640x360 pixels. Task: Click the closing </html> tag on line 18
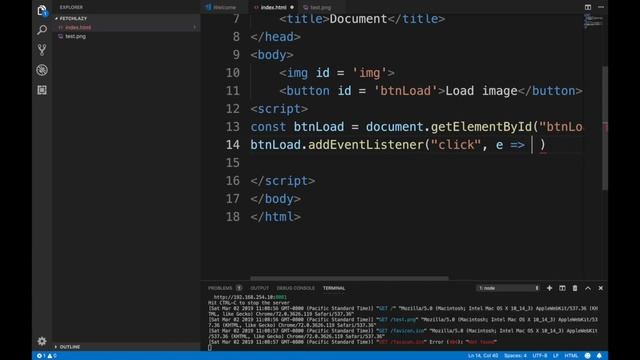(x=276, y=217)
